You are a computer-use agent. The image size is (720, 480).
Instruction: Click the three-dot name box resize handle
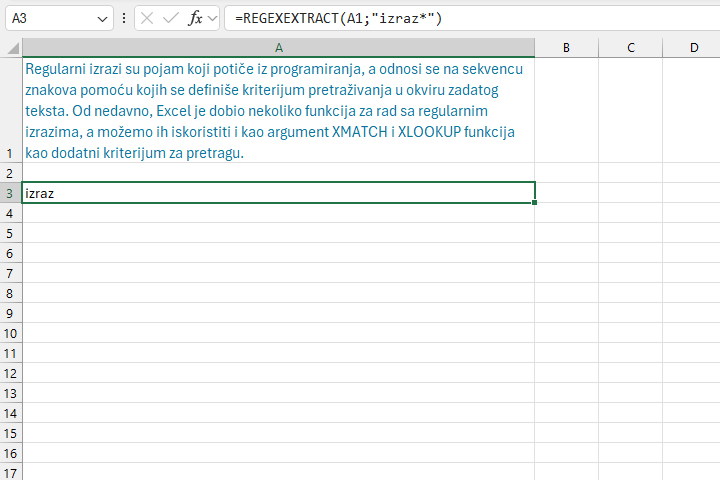(x=123, y=19)
